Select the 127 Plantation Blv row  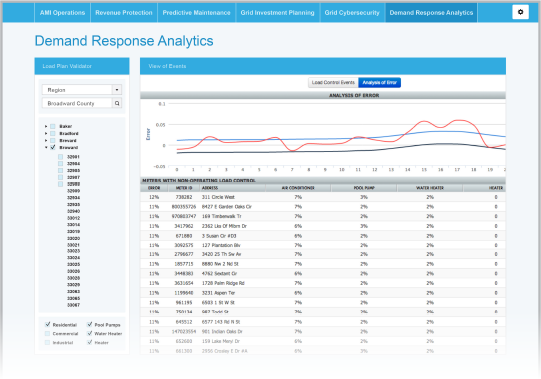coord(323,245)
